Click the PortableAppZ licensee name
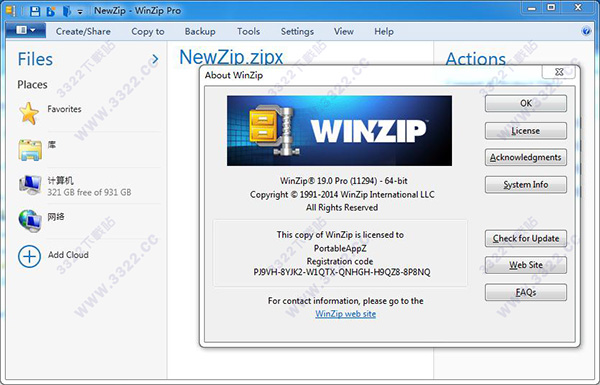 [340, 248]
